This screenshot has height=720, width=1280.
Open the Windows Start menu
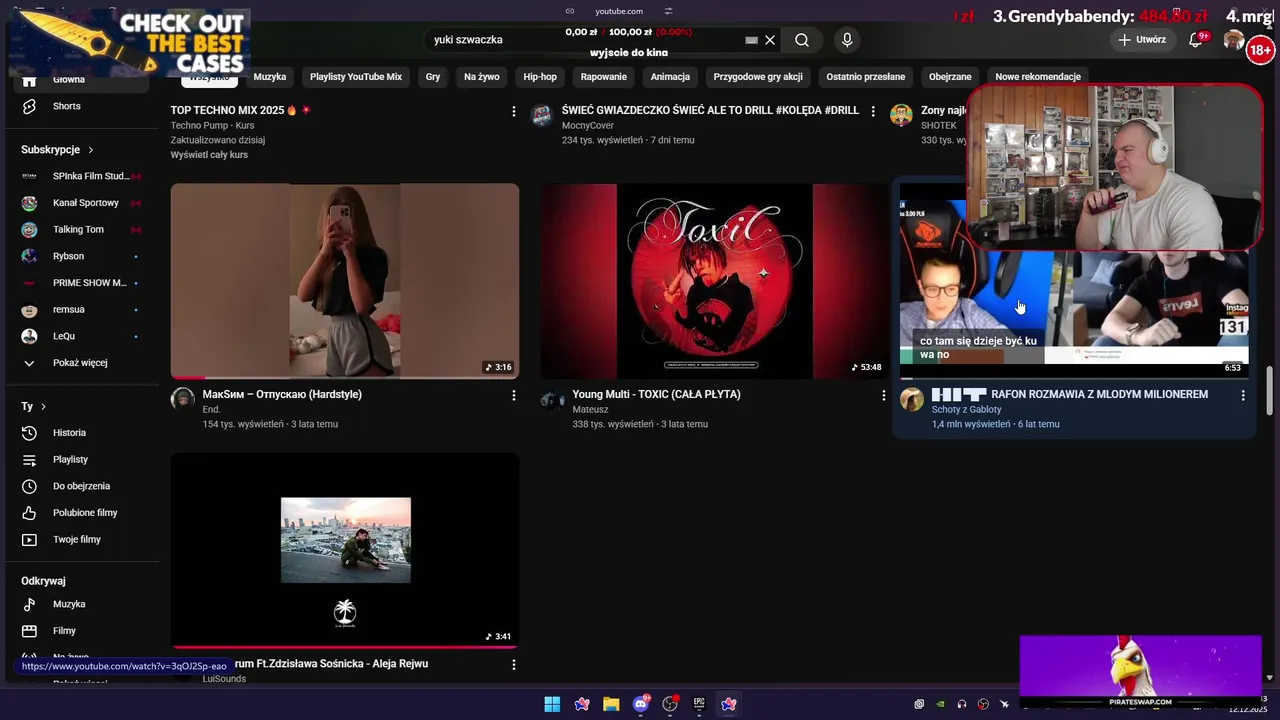coord(552,704)
